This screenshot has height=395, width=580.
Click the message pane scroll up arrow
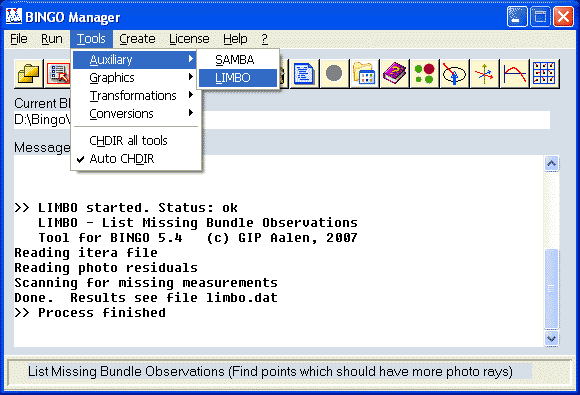[x=552, y=163]
